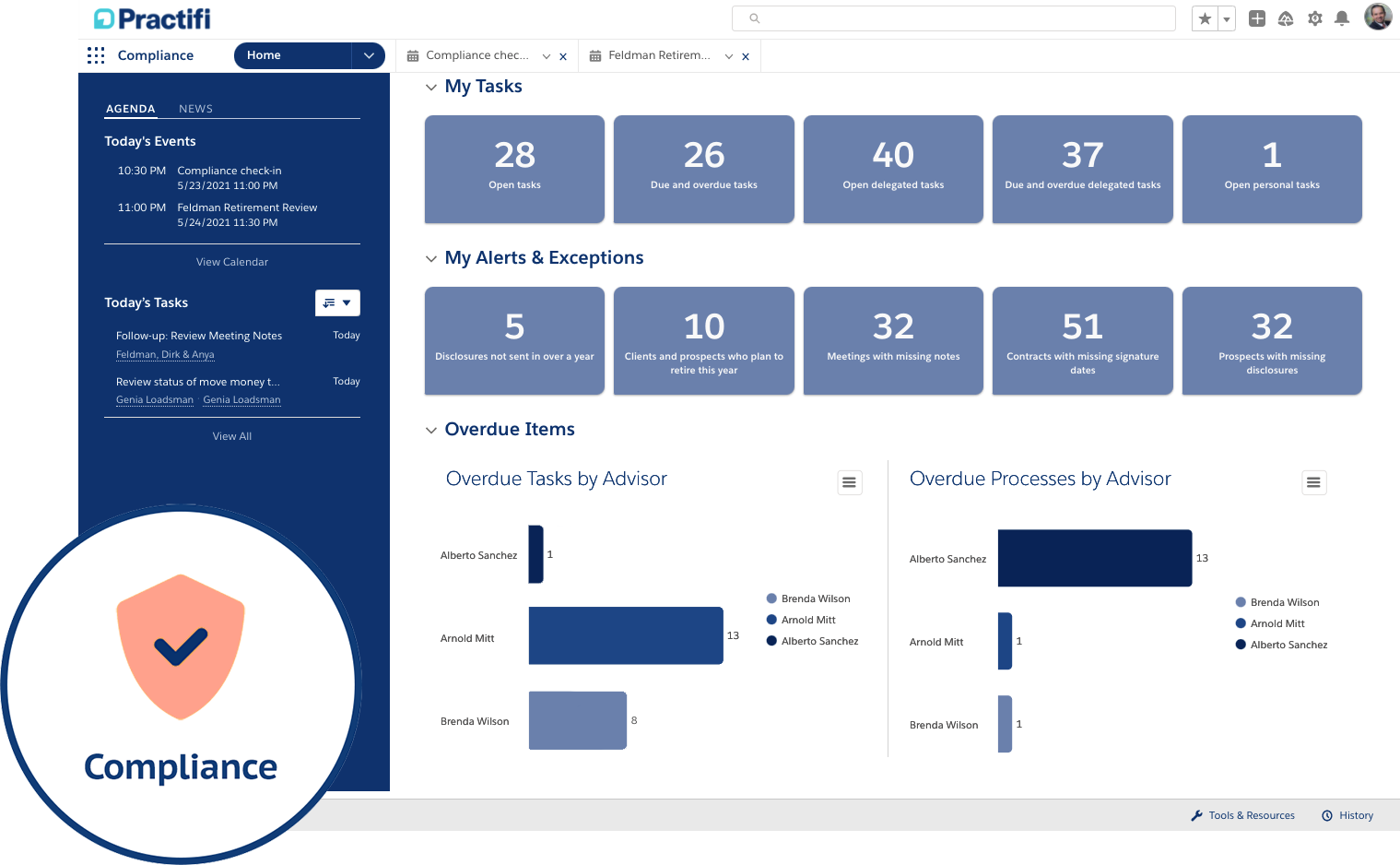Open the Overdue Processes chart hamburger menu

[1313, 481]
